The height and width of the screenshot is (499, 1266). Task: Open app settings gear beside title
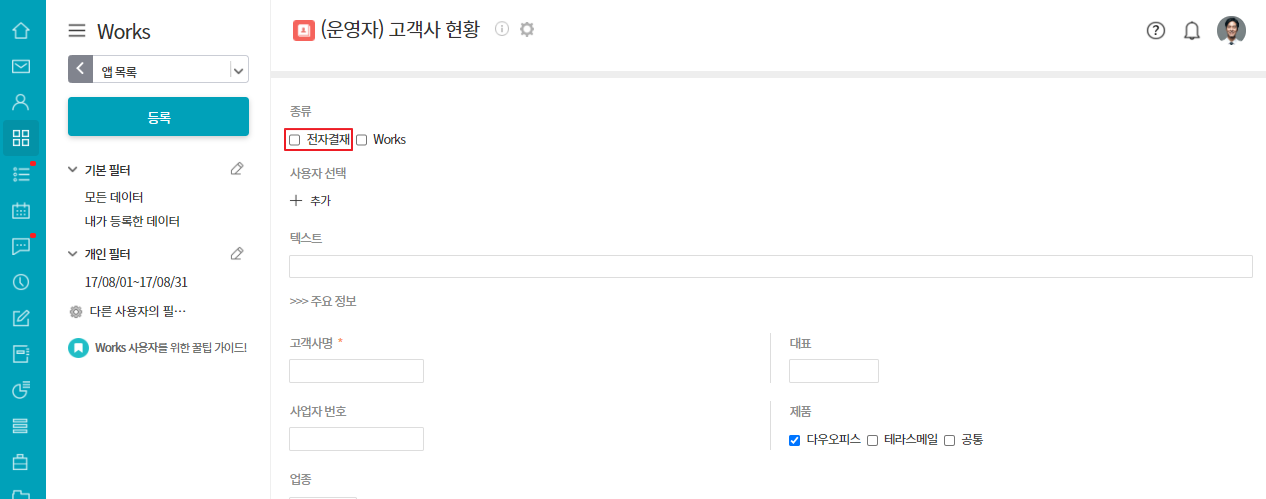527,29
